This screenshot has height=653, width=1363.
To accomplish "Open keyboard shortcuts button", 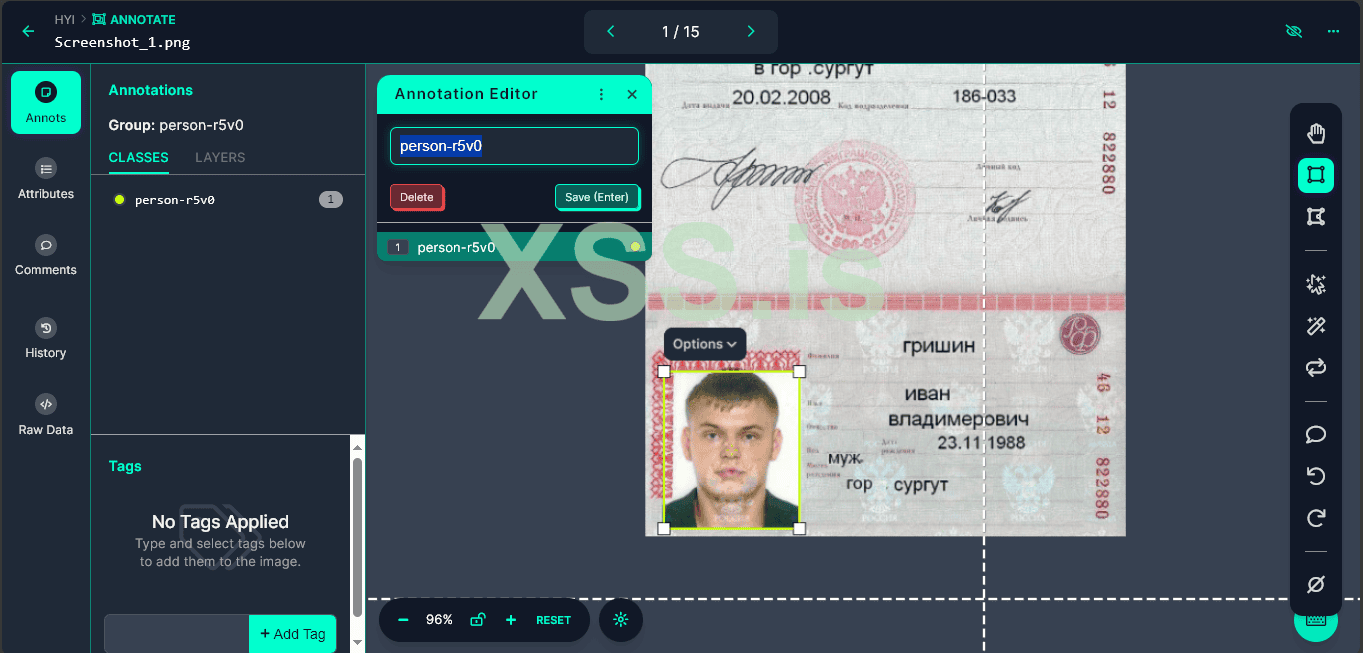I will [1316, 622].
